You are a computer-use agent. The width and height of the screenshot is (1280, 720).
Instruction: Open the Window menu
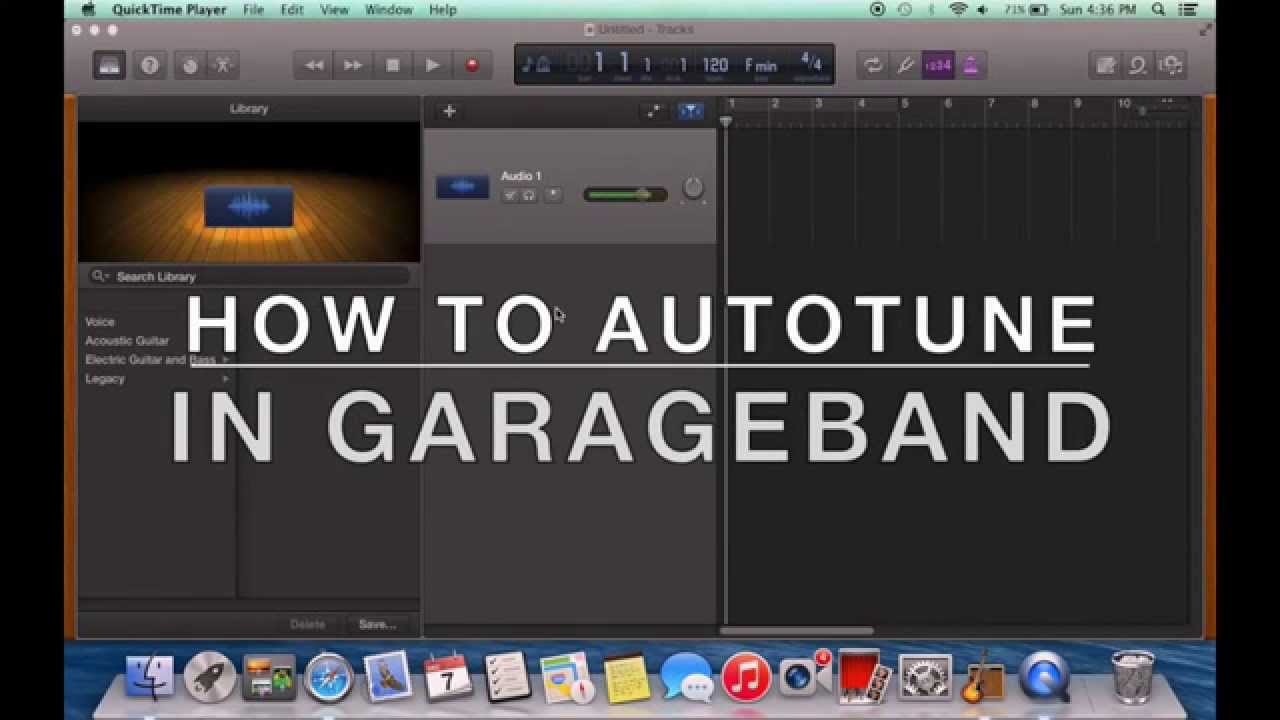[388, 9]
